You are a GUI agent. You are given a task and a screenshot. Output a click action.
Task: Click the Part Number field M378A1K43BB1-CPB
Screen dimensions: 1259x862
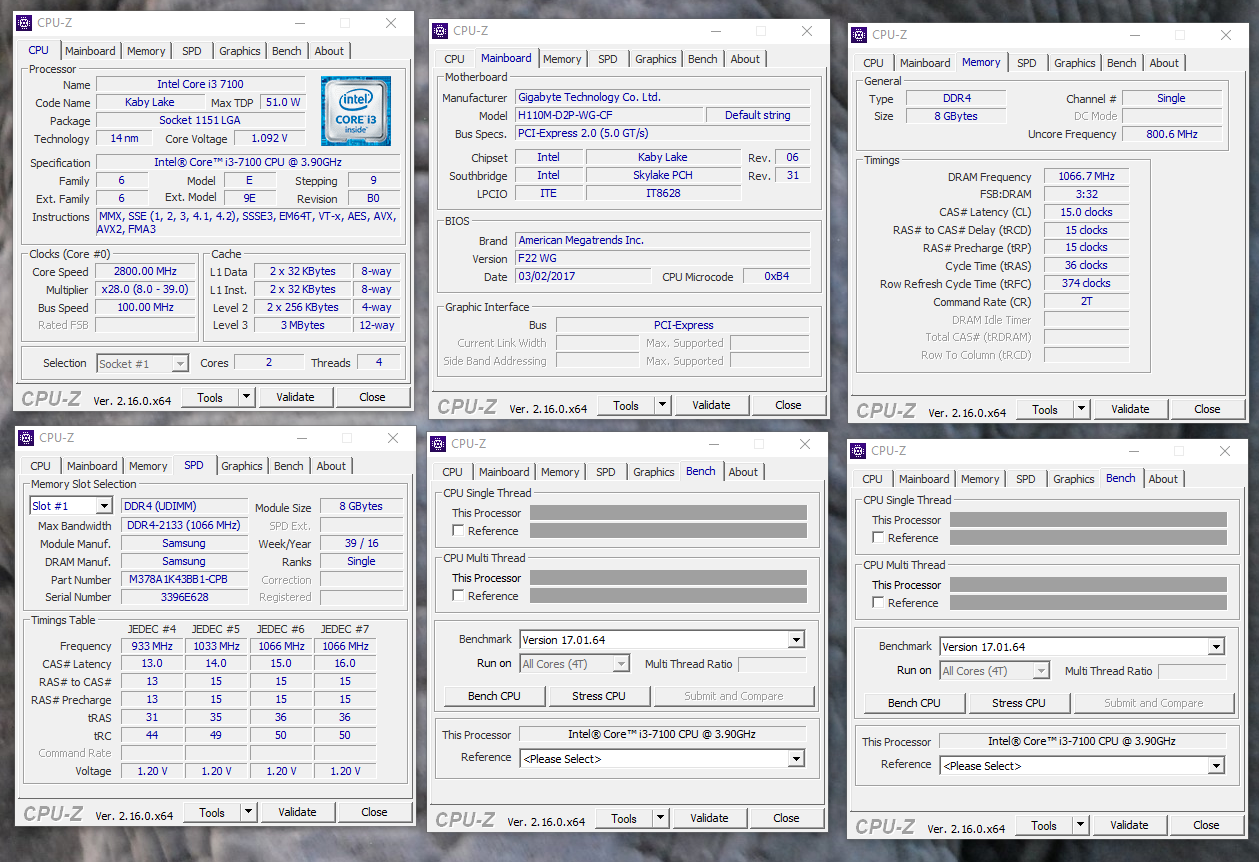[x=185, y=580]
